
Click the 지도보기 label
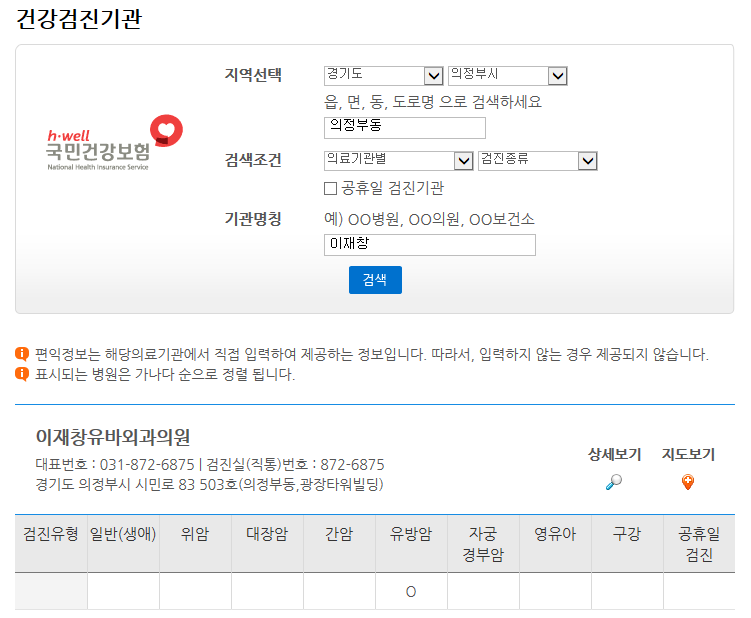[688, 455]
